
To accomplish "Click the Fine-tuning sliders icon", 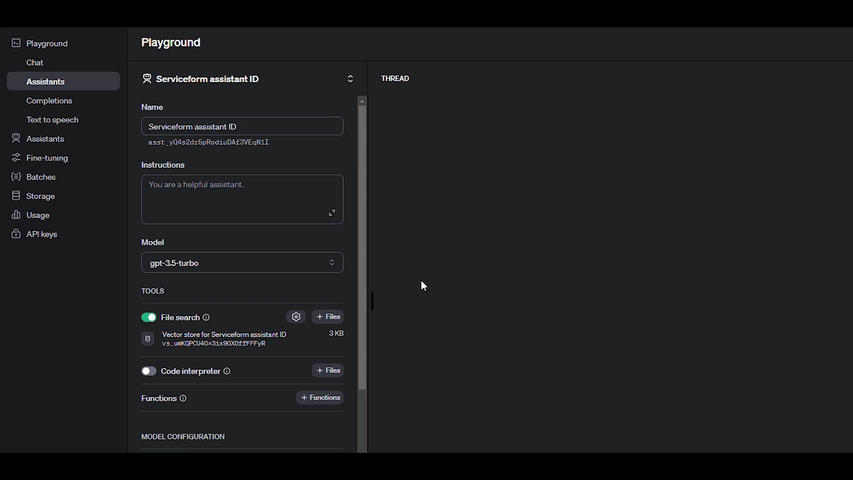I will point(16,157).
